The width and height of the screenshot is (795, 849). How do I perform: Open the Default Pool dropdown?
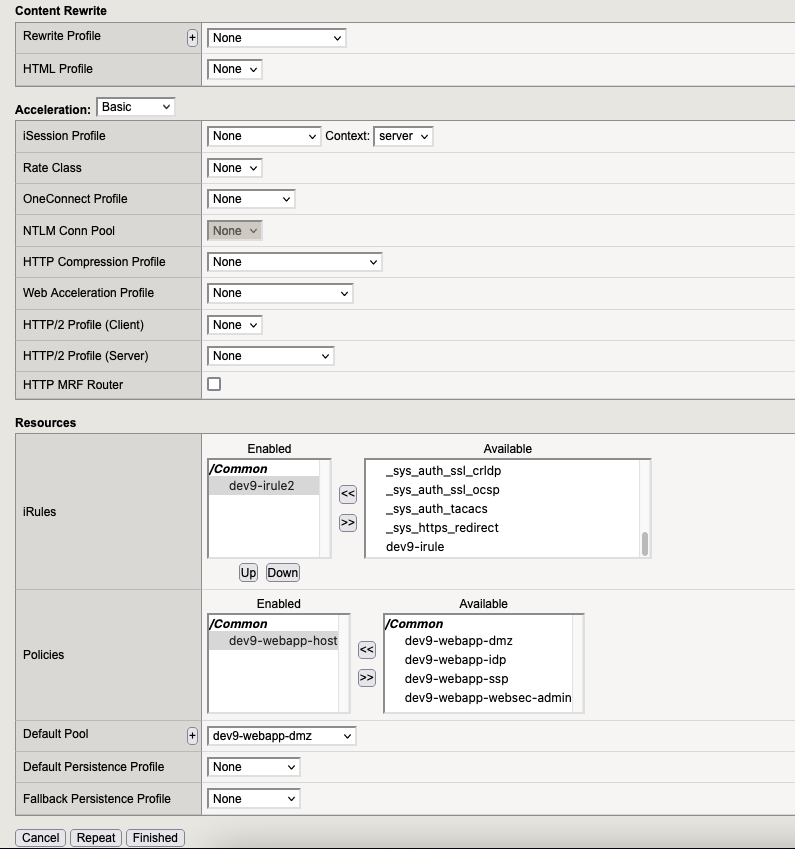(x=281, y=736)
